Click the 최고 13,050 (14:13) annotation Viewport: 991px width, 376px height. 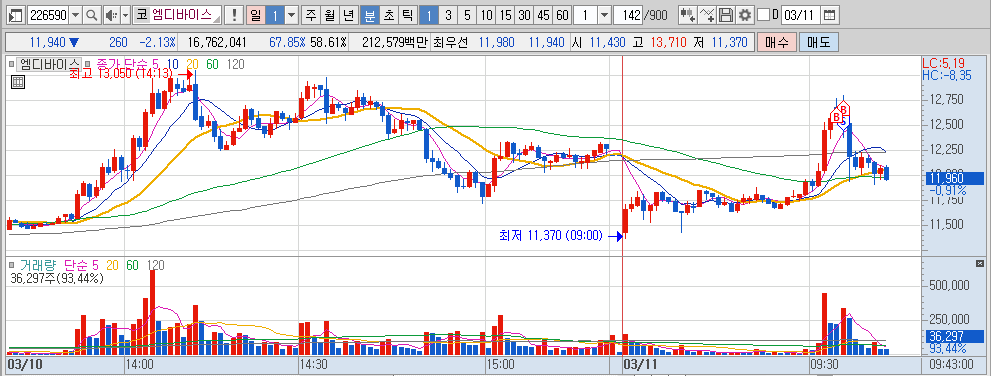(x=120, y=74)
